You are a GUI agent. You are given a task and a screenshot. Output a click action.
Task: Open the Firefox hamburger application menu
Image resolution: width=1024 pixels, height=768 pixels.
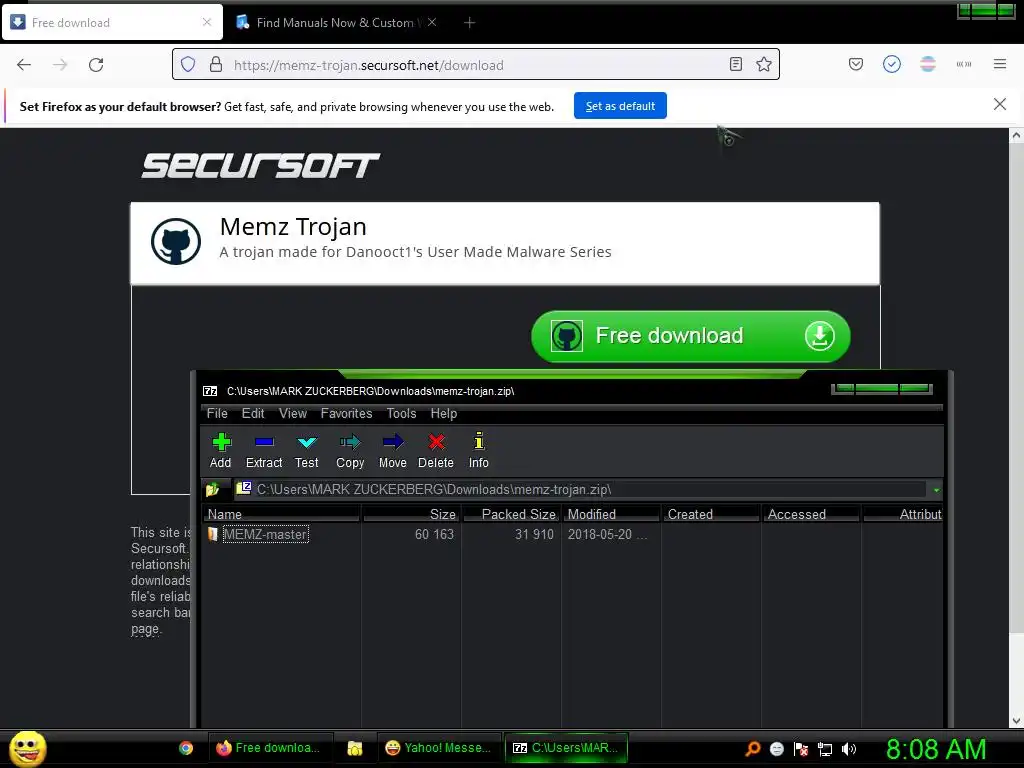click(999, 64)
